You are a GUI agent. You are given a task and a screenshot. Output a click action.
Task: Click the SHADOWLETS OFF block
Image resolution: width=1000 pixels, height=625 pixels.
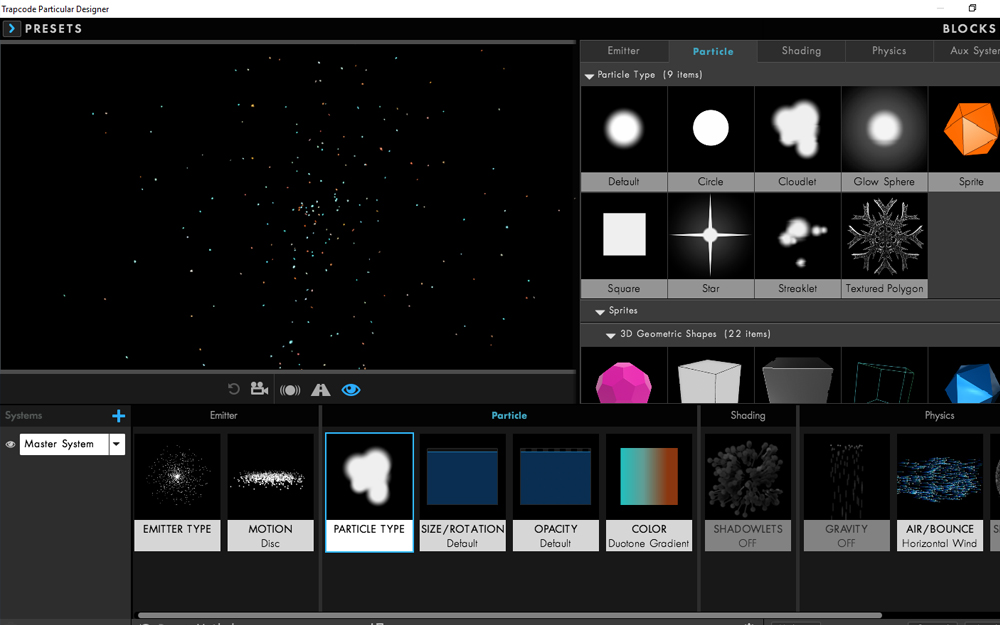pos(747,492)
